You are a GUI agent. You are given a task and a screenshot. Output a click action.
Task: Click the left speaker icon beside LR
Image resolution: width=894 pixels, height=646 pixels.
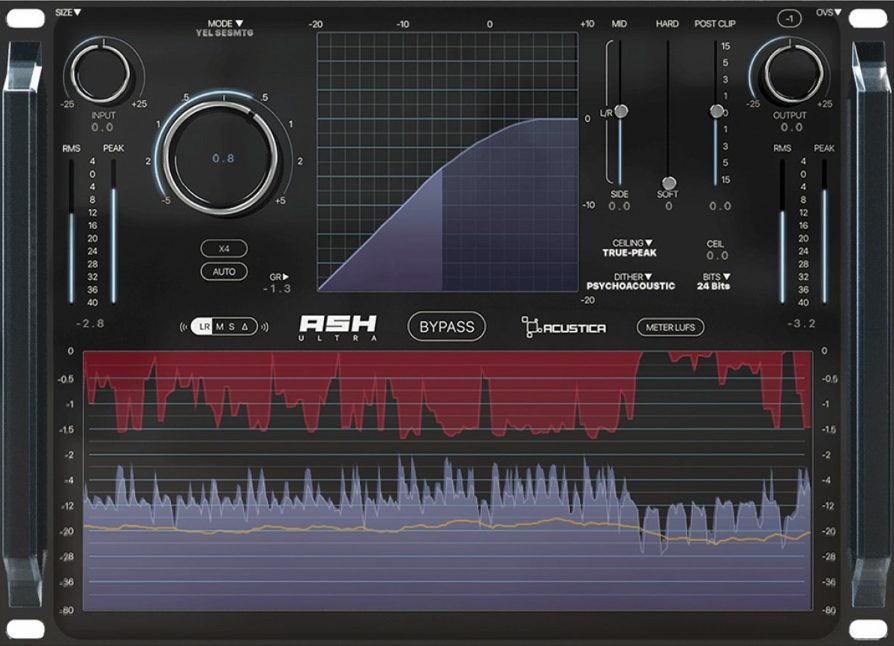(x=184, y=327)
